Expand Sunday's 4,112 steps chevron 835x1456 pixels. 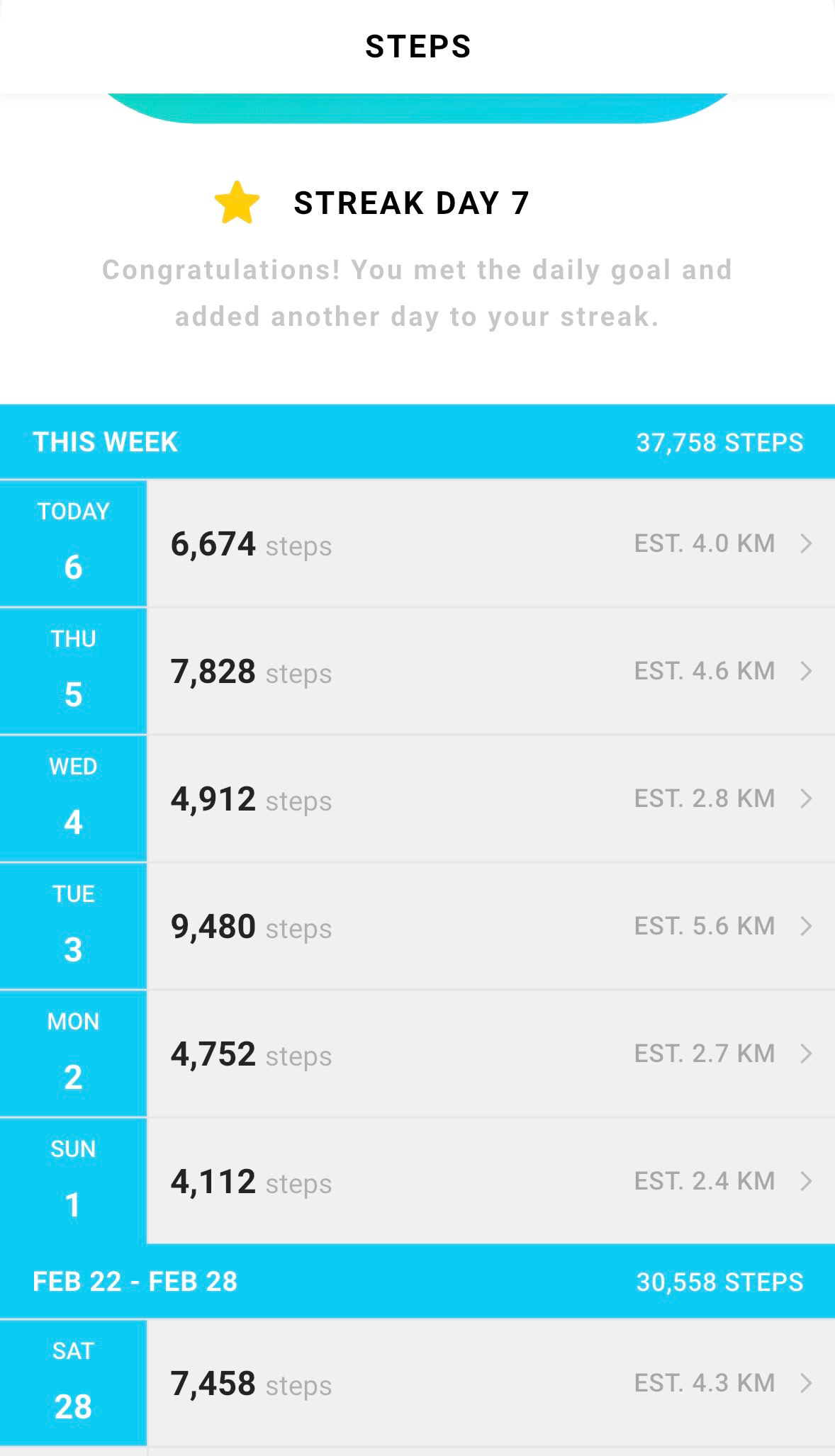click(805, 1181)
